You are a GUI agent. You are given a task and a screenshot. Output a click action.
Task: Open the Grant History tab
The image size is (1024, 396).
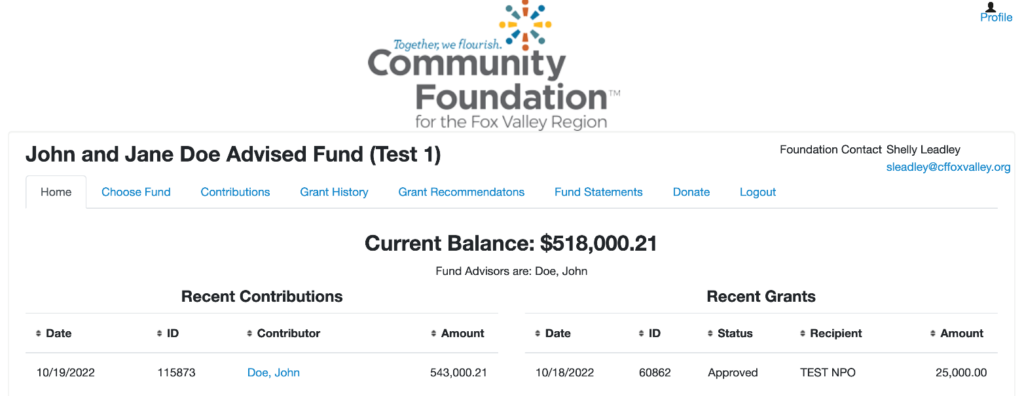click(x=334, y=192)
